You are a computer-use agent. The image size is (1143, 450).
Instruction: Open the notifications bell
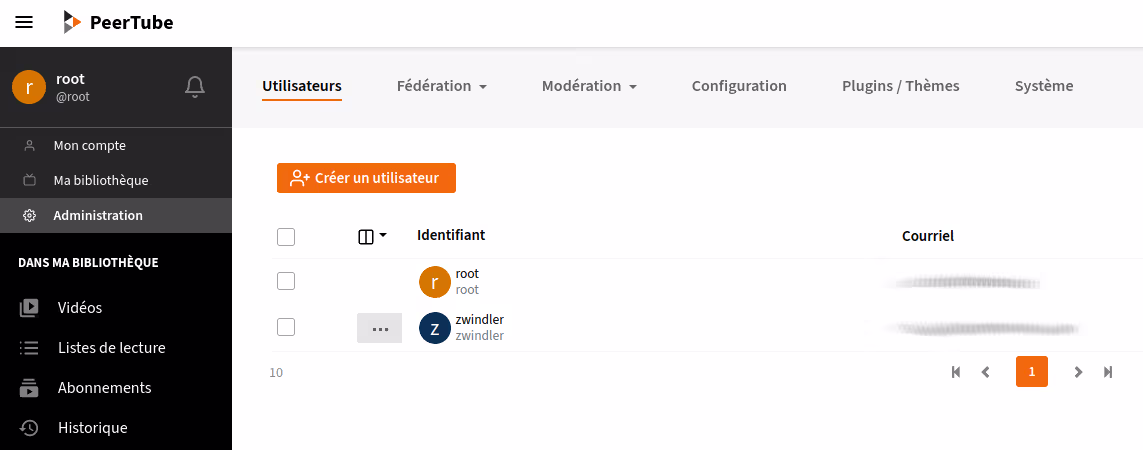click(x=195, y=87)
